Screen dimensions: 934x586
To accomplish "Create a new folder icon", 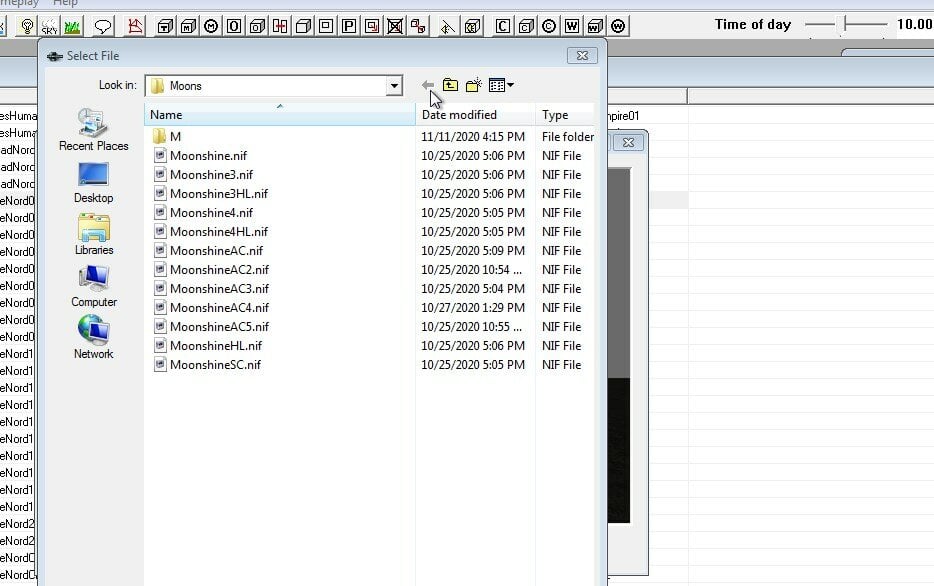I will tap(474, 85).
